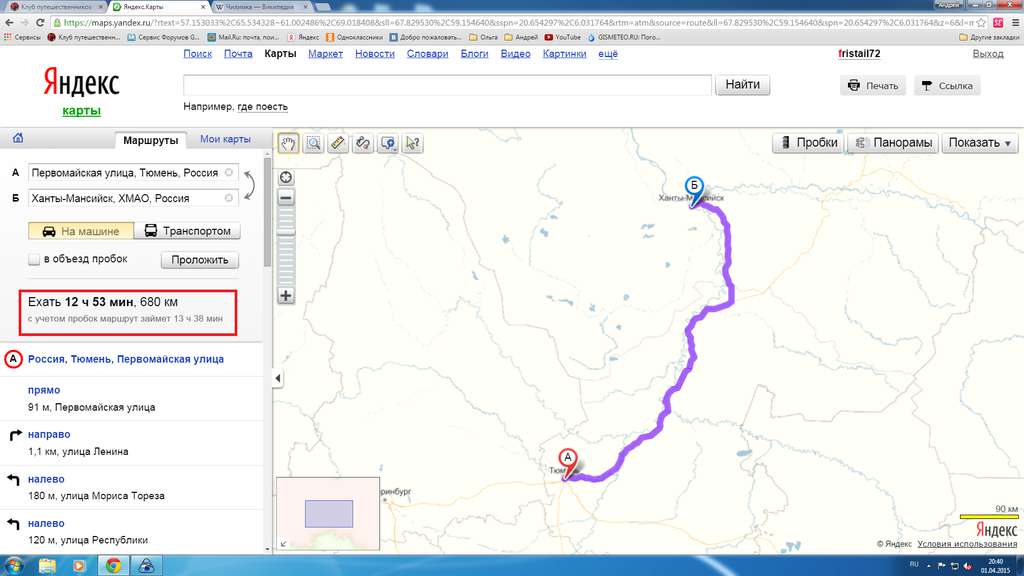Screen dimensions: 1024x576
Task: Select the hand pan tool
Action: coord(288,143)
